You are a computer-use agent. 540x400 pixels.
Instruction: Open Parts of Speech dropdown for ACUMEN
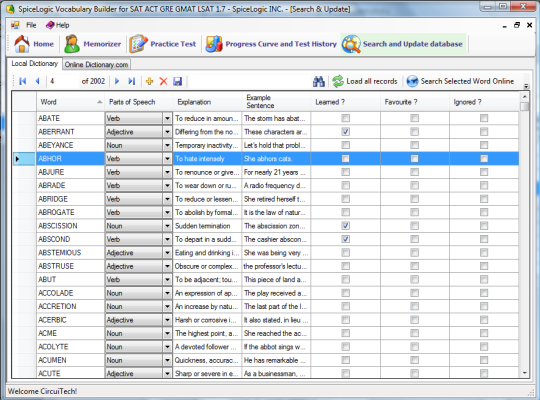click(167, 360)
